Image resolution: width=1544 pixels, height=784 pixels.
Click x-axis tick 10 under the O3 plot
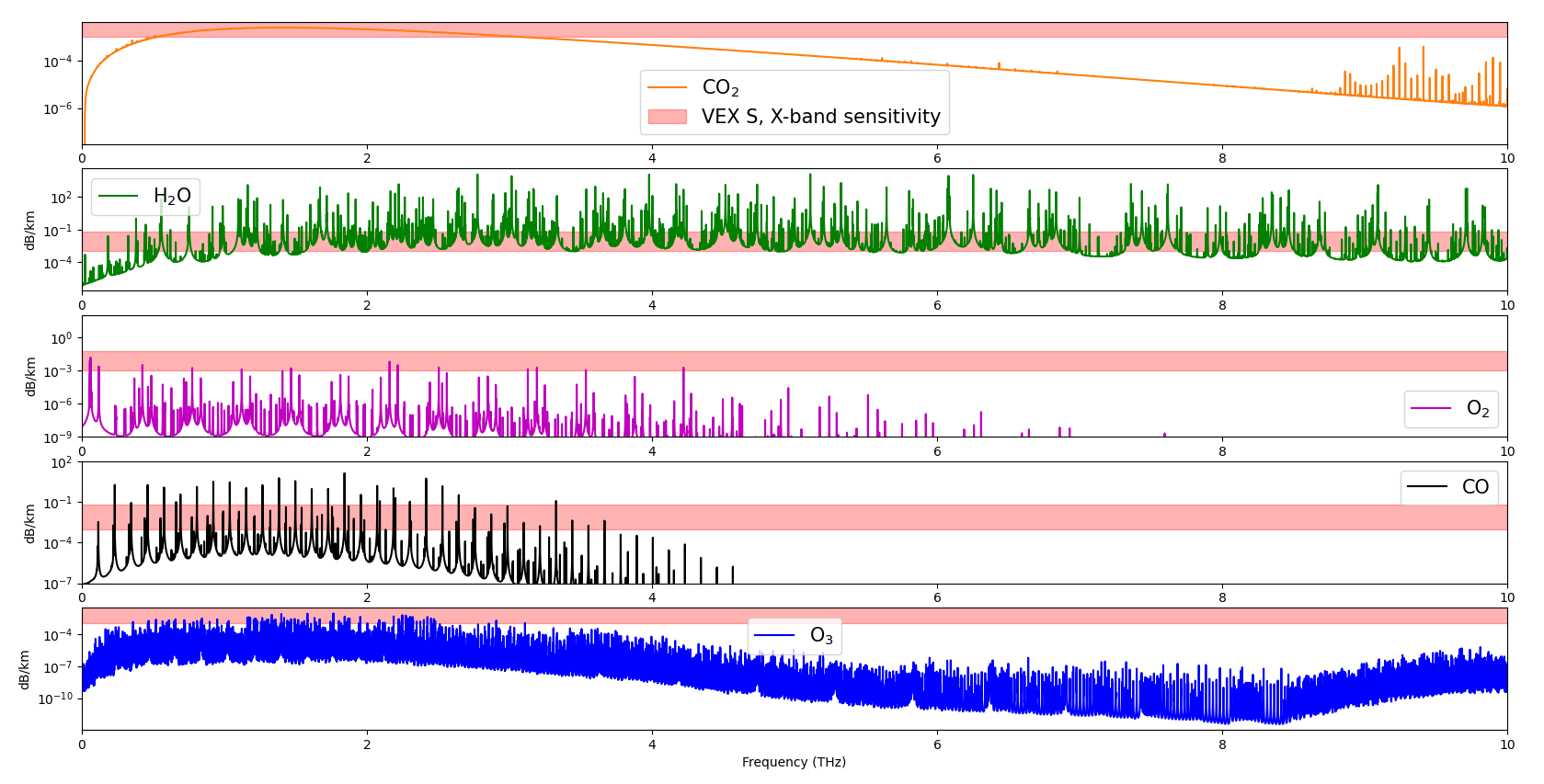coord(1507,744)
